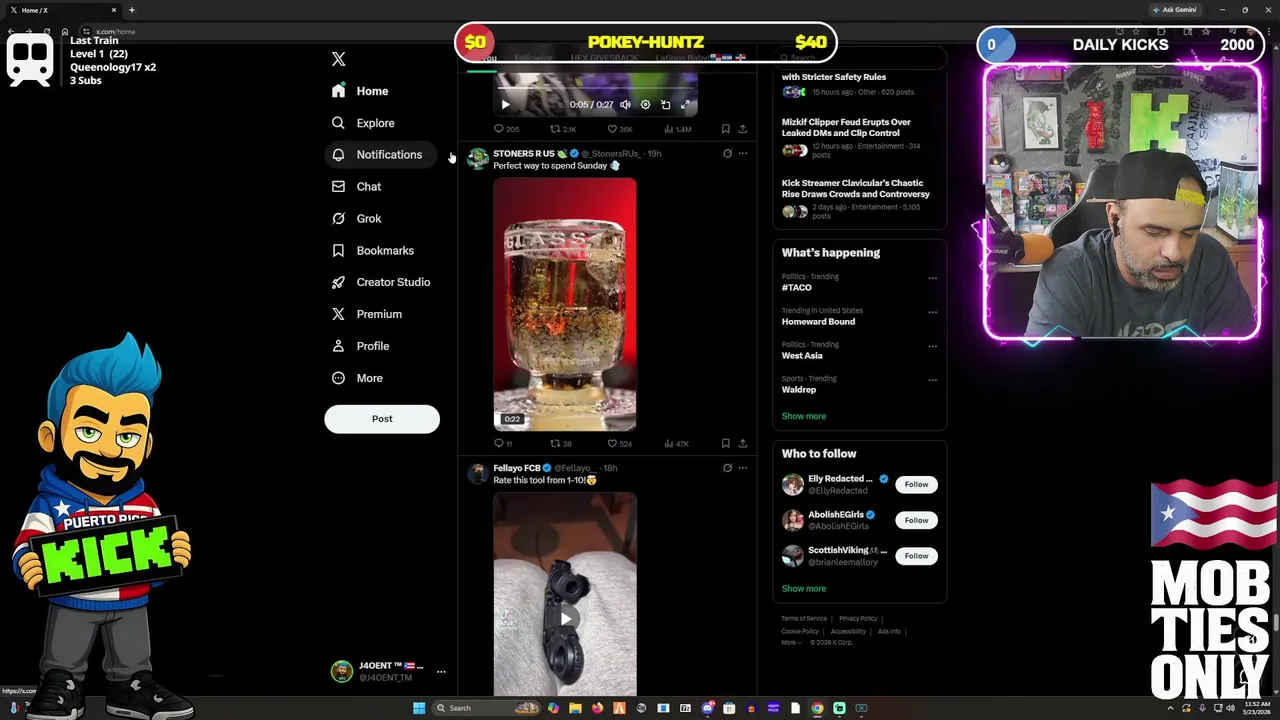Viewport: 1280px width, 720px height.
Task: Open Profile from the sidebar
Action: (360, 346)
